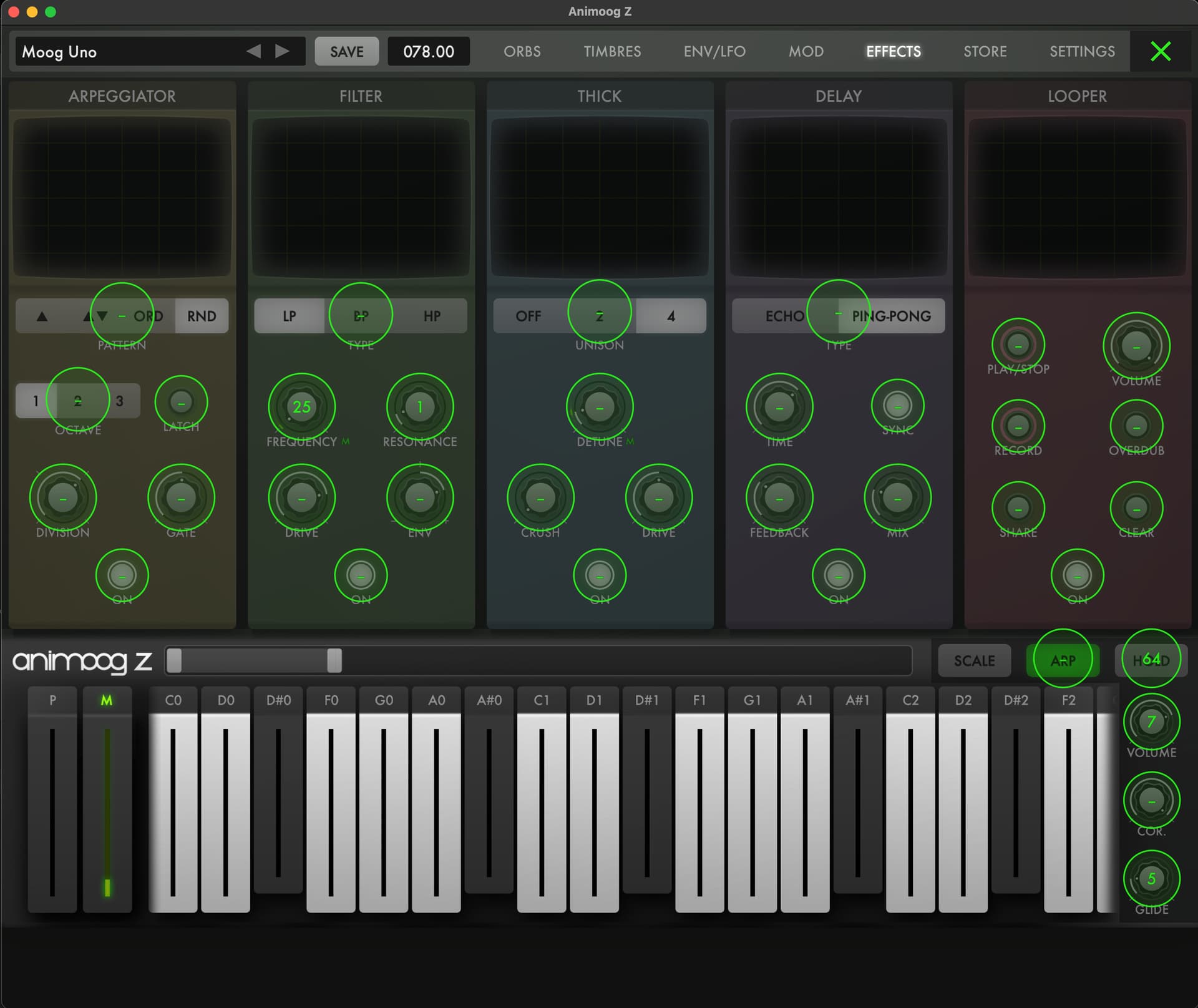The width and height of the screenshot is (1198, 1008).
Task: Select ECHO delay type
Action: (784, 316)
